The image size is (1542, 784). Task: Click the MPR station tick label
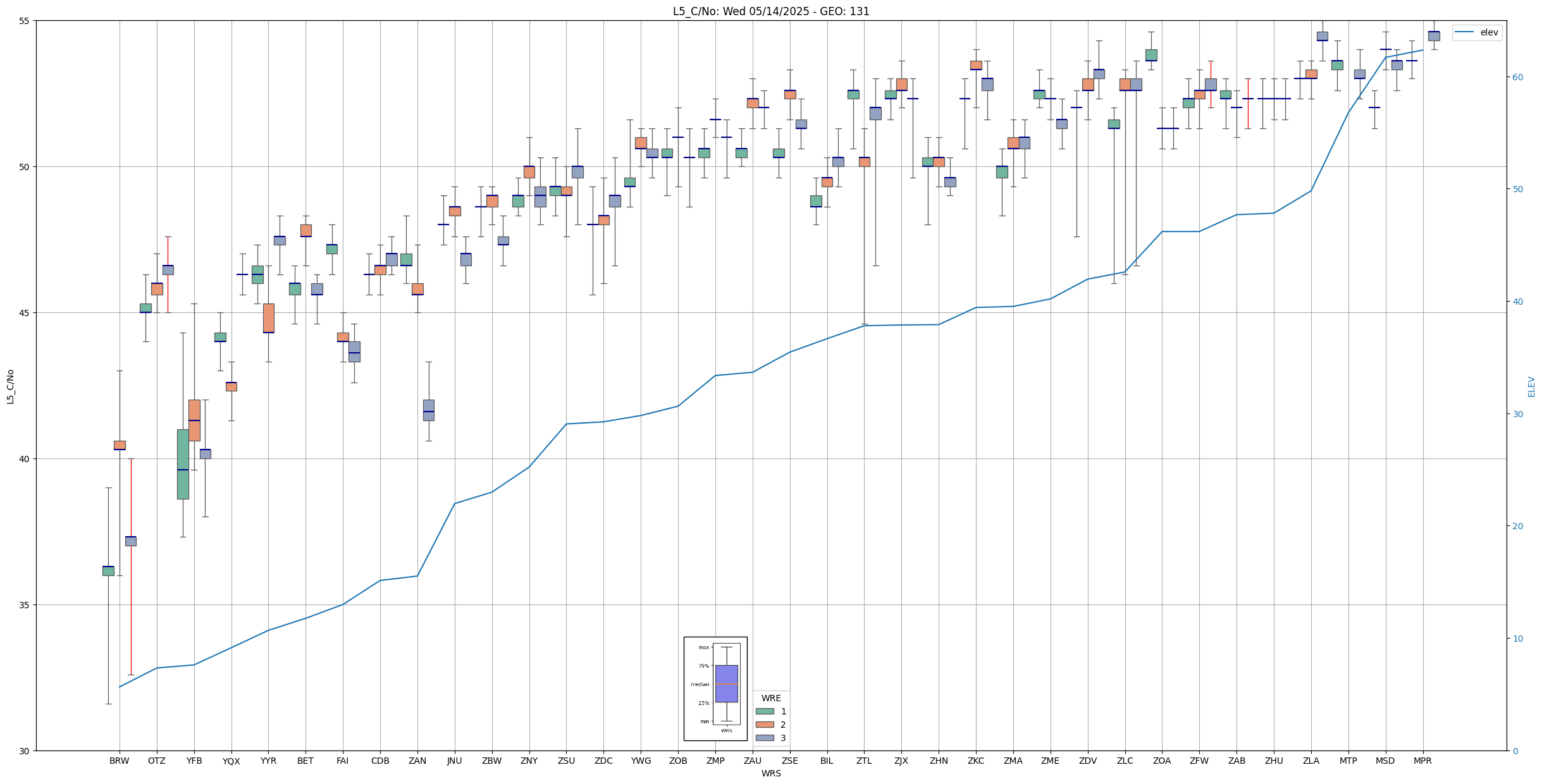click(x=1422, y=761)
